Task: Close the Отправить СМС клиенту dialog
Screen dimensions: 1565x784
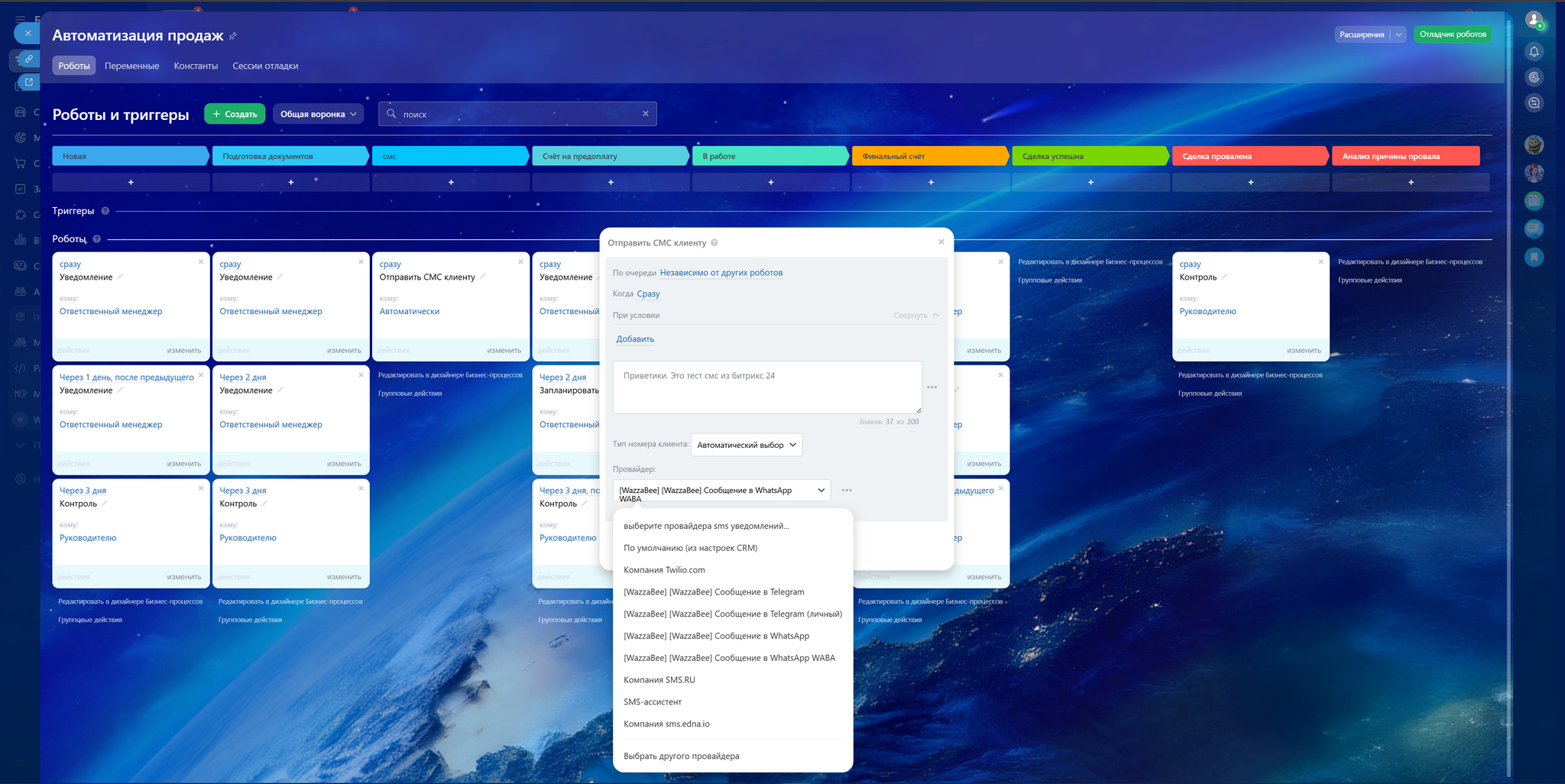Action: [x=941, y=242]
